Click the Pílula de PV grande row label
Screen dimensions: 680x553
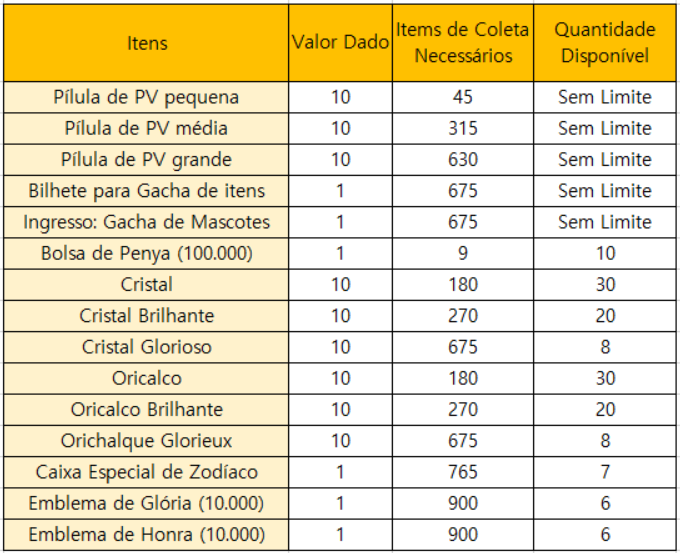click(147, 160)
